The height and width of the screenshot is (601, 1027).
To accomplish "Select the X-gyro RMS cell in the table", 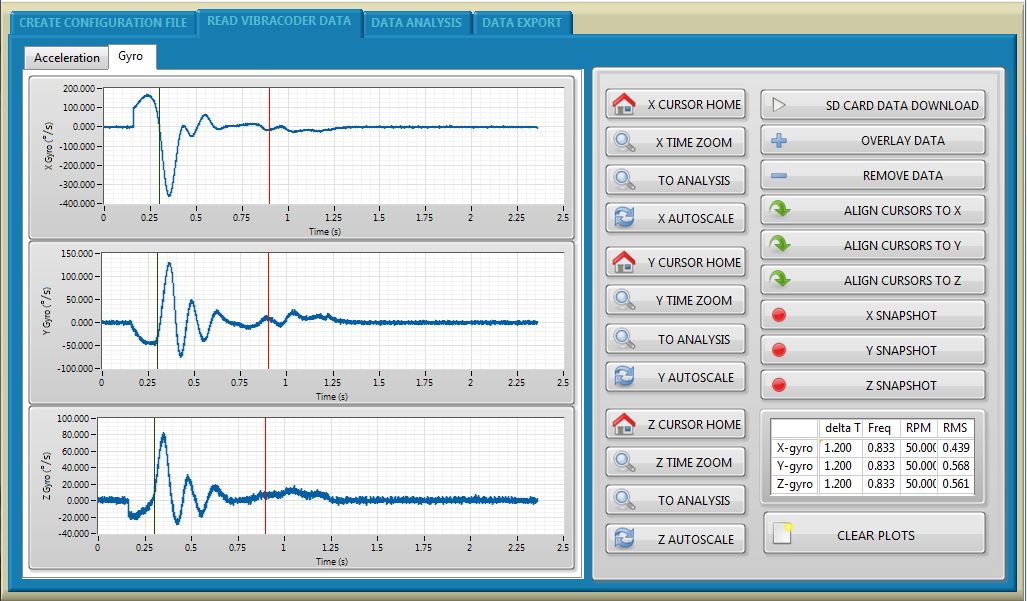I will coord(956,448).
